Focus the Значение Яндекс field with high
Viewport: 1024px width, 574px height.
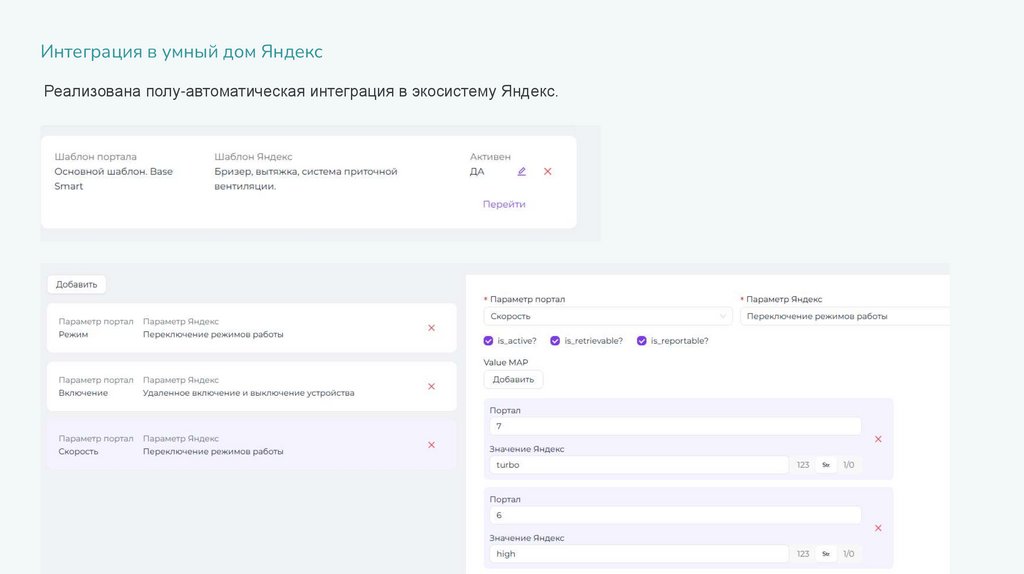point(639,554)
